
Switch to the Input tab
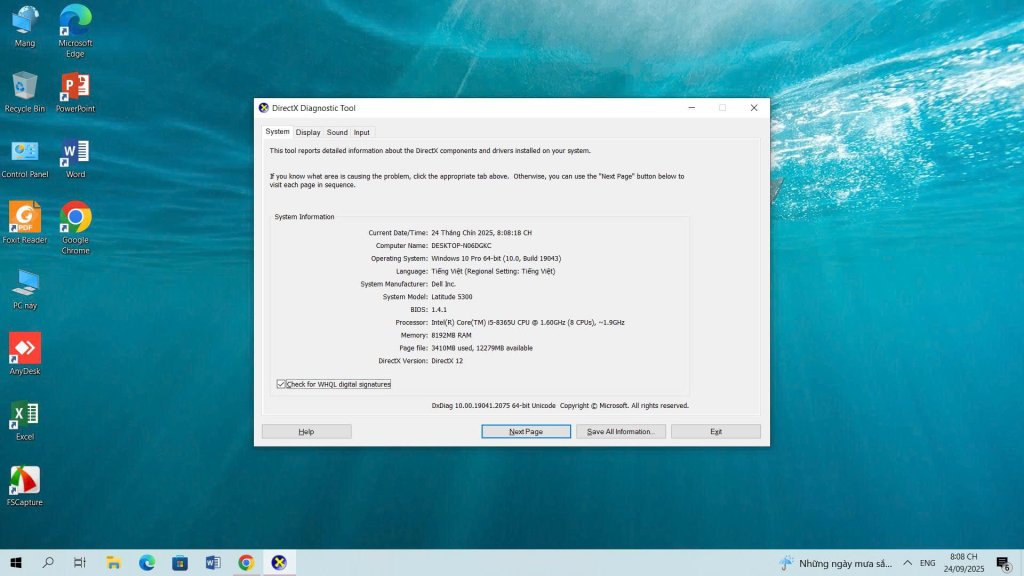(362, 132)
